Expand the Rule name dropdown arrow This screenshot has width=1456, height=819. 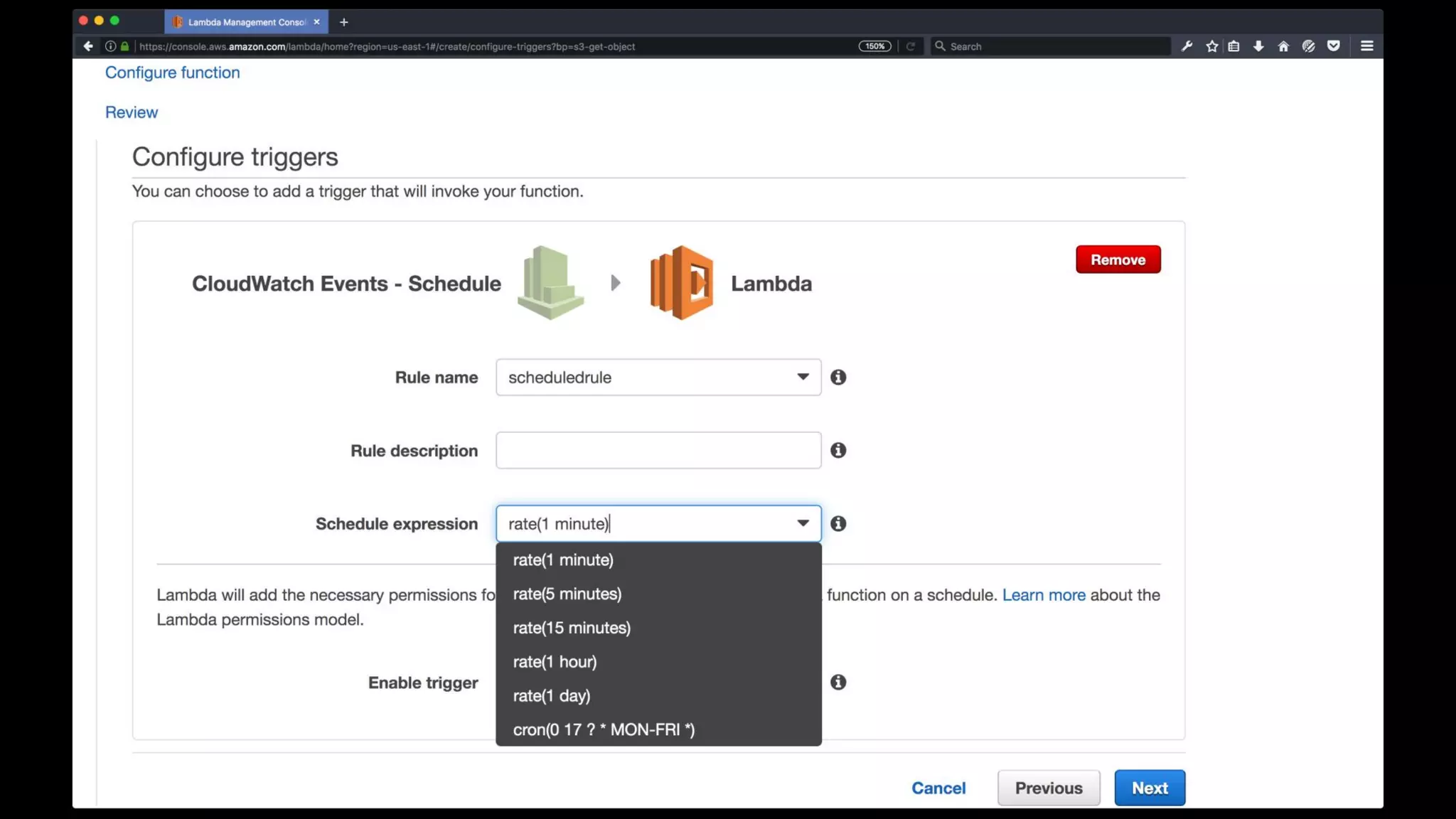coord(803,378)
